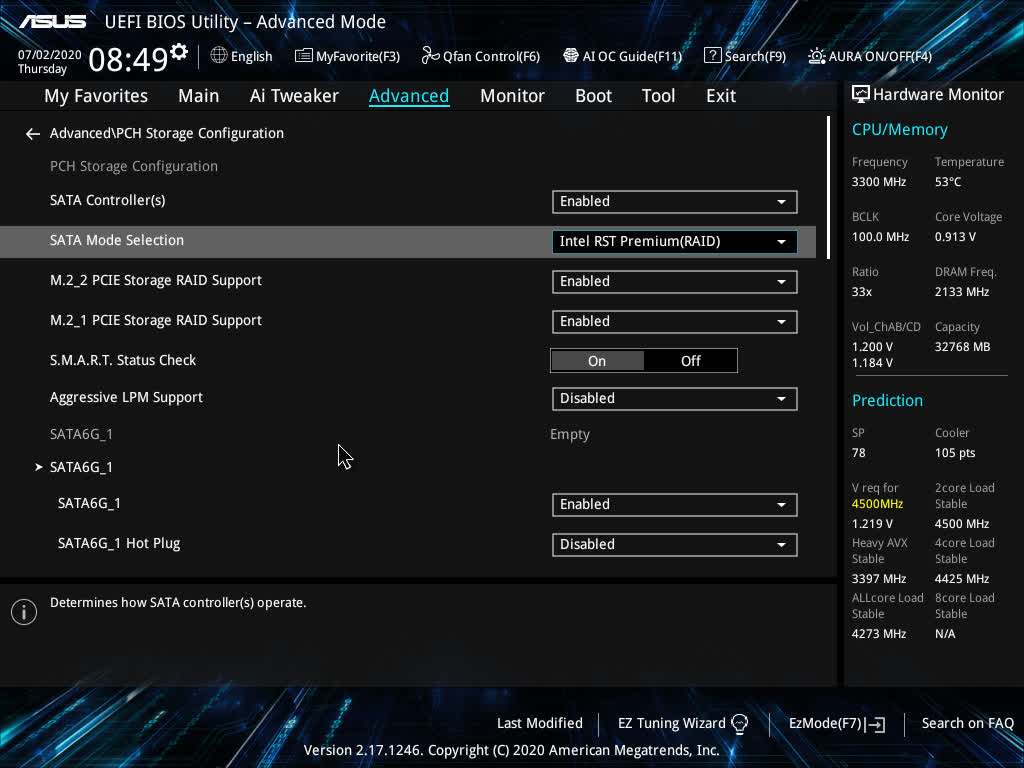This screenshot has width=1024, height=768.
Task: Click the EZ Tuning Wizard lightbulb icon
Action: point(739,724)
